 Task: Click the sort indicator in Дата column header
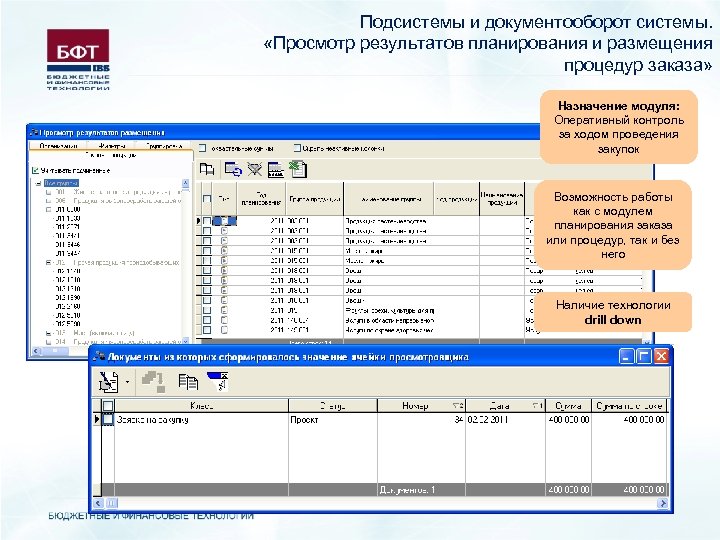[537, 406]
